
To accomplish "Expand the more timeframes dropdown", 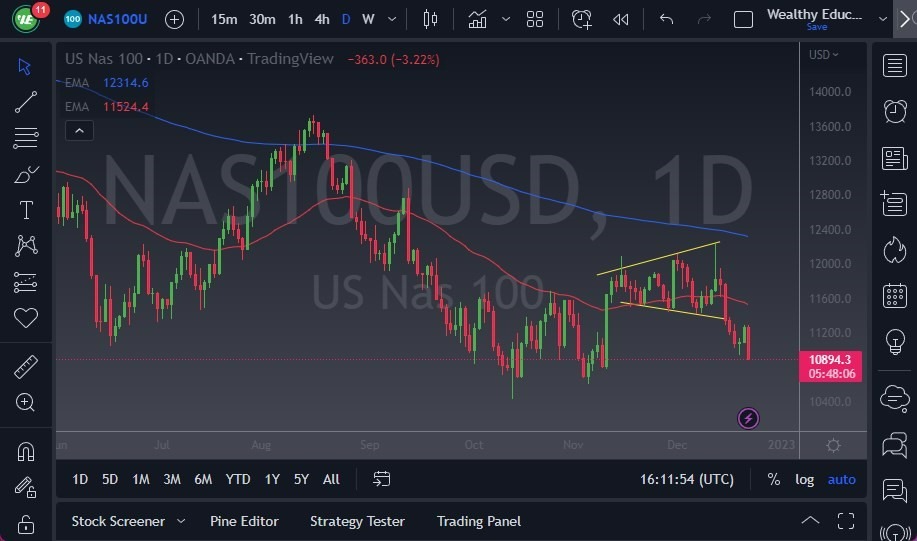I will pos(392,19).
